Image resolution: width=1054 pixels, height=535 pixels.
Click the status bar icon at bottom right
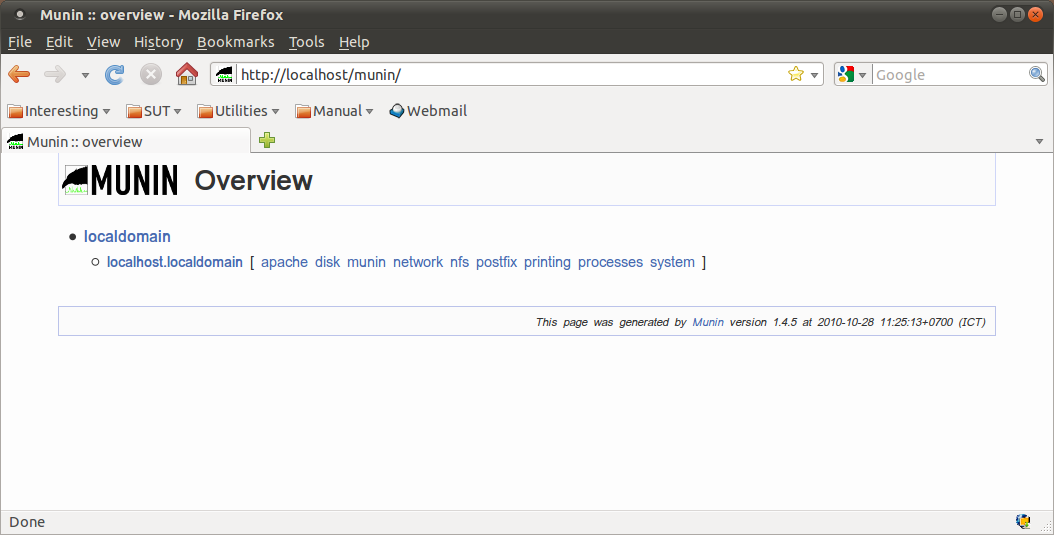(x=1023, y=522)
